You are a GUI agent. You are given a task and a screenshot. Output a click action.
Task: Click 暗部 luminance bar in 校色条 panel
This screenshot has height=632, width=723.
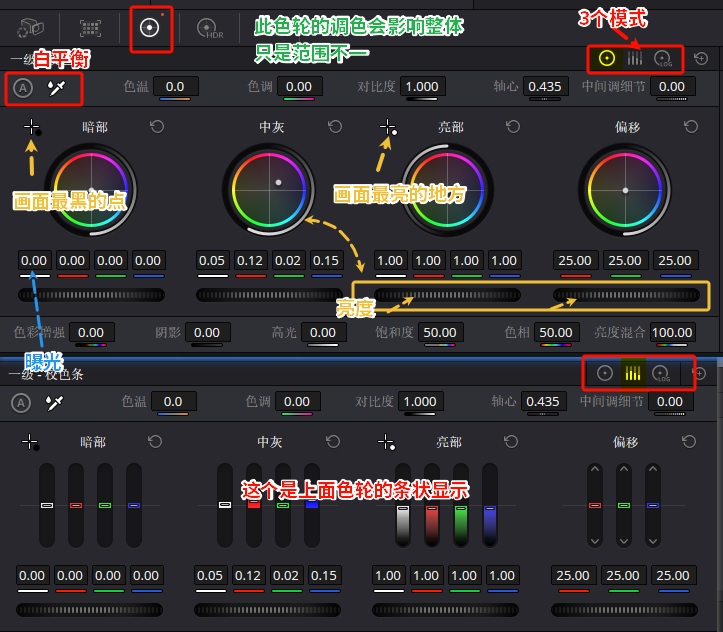tap(47, 505)
